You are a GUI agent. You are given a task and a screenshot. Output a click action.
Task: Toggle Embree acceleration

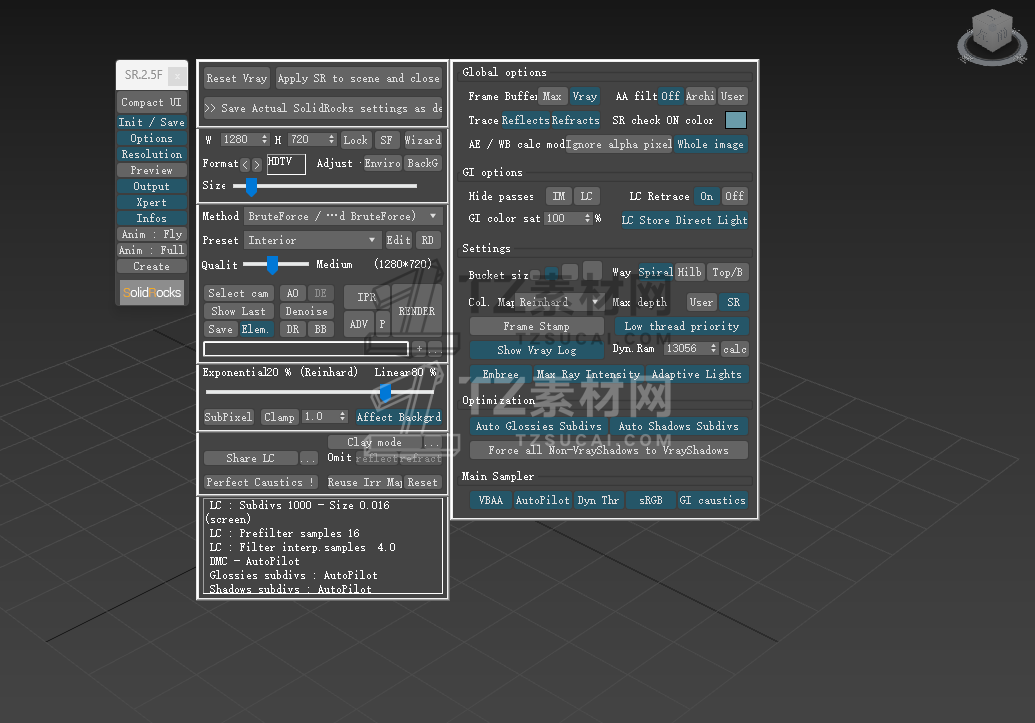tap(500, 374)
